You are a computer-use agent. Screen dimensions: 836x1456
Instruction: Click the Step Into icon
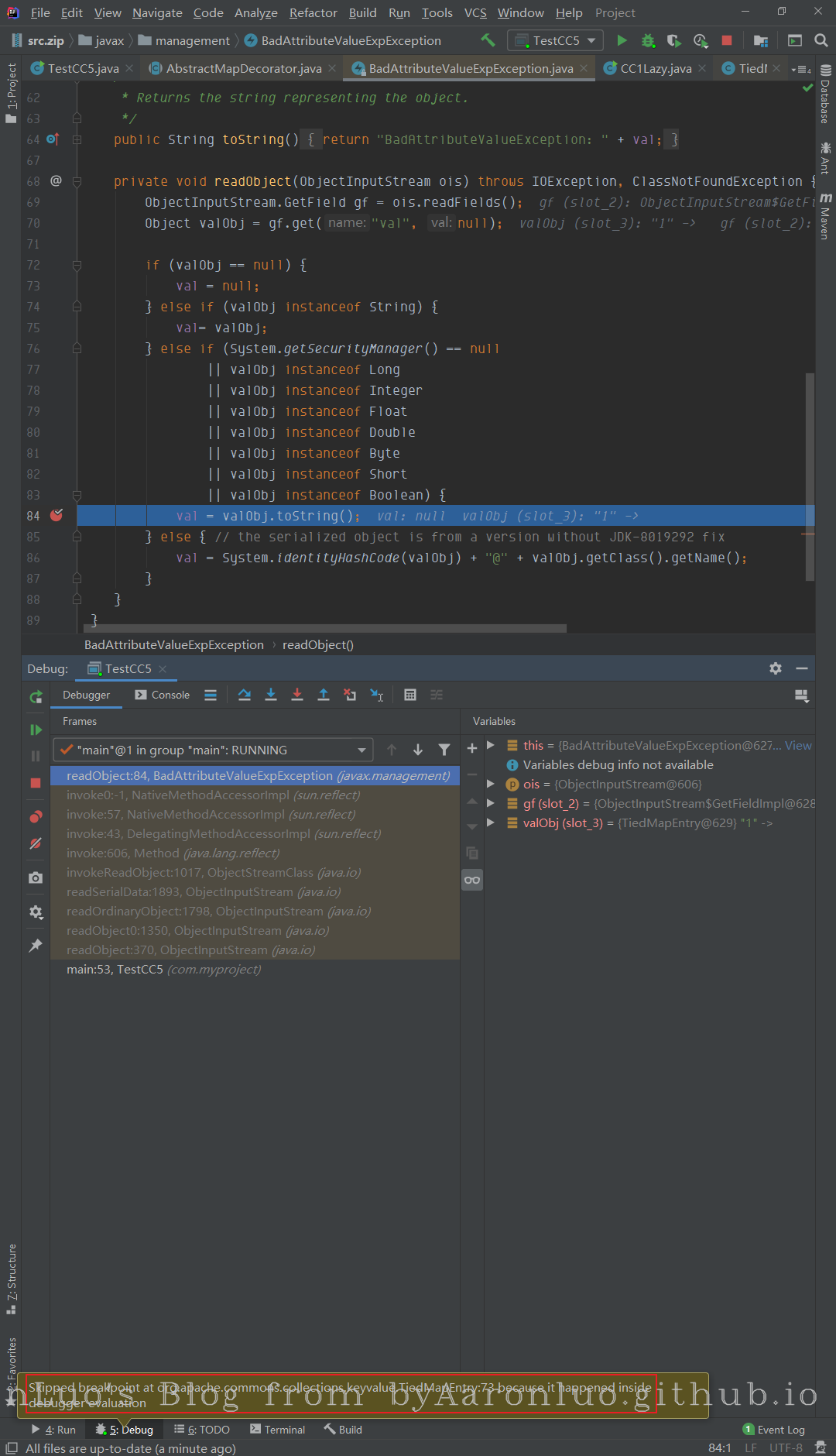271,695
